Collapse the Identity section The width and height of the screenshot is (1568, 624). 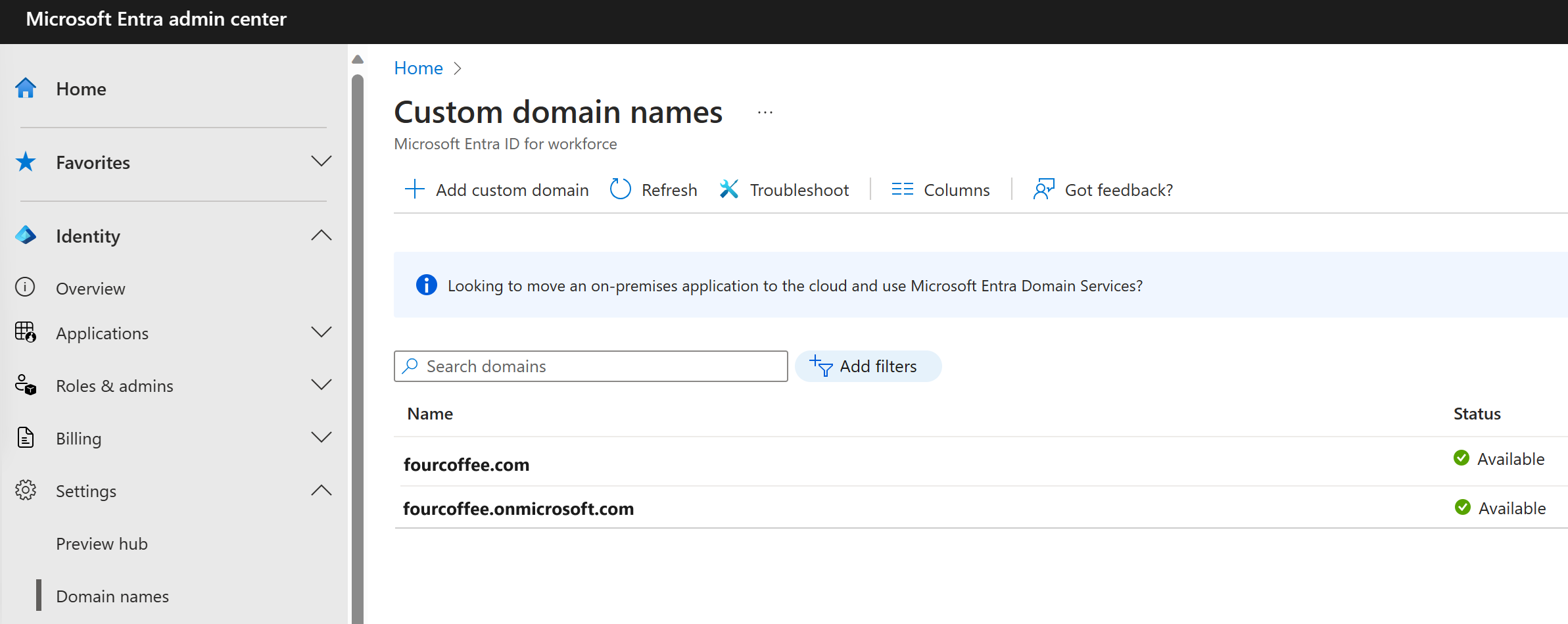click(321, 235)
